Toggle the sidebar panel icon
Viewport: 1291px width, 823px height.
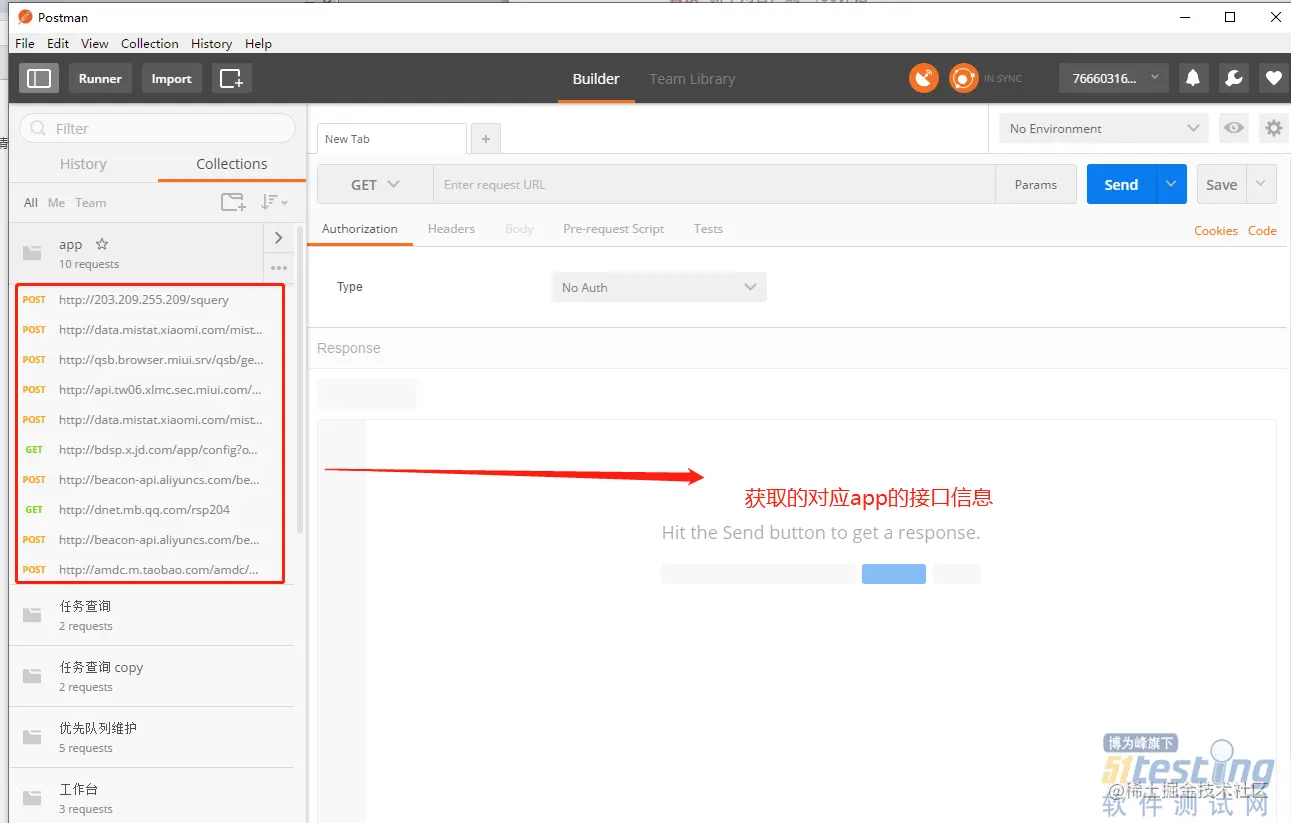click(x=39, y=78)
